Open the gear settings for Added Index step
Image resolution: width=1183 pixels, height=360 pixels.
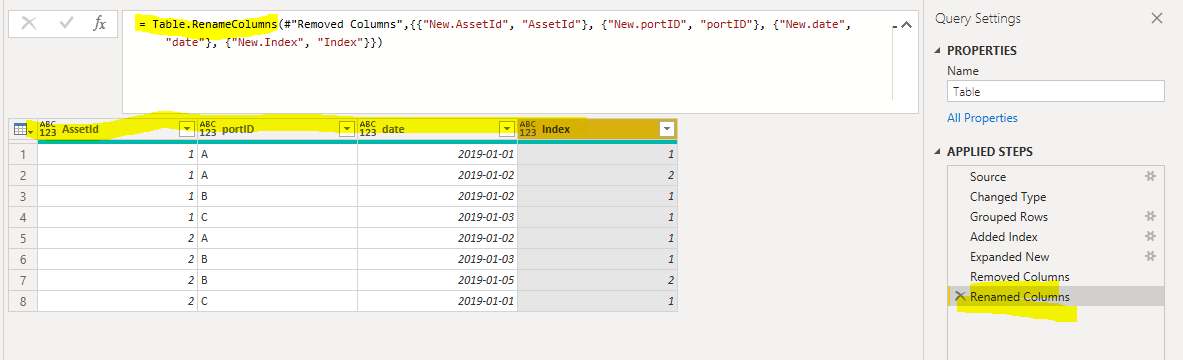coord(1150,237)
